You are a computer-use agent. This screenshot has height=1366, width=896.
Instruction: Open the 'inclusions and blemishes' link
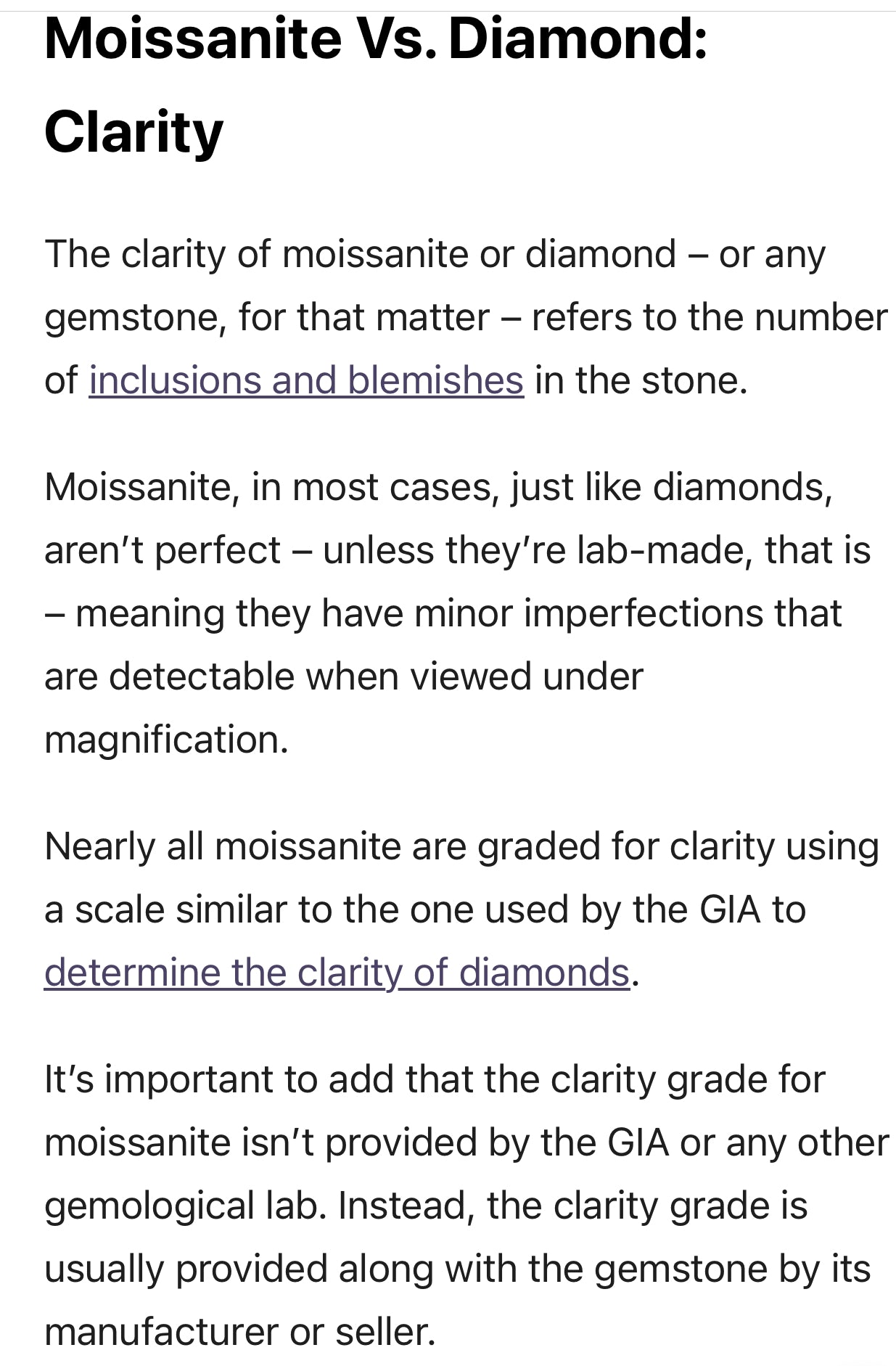[305, 380]
